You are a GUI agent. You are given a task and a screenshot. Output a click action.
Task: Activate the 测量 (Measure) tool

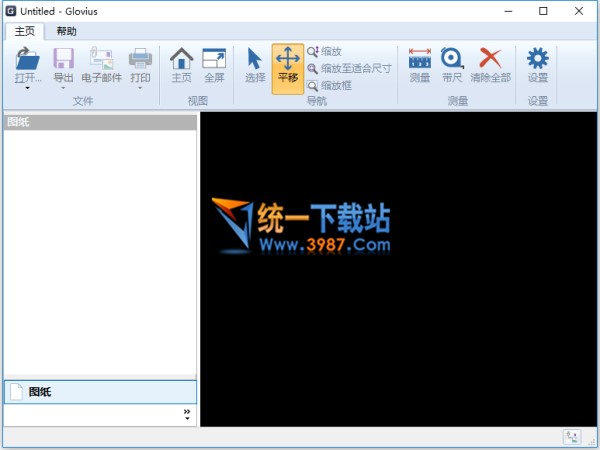coord(420,60)
